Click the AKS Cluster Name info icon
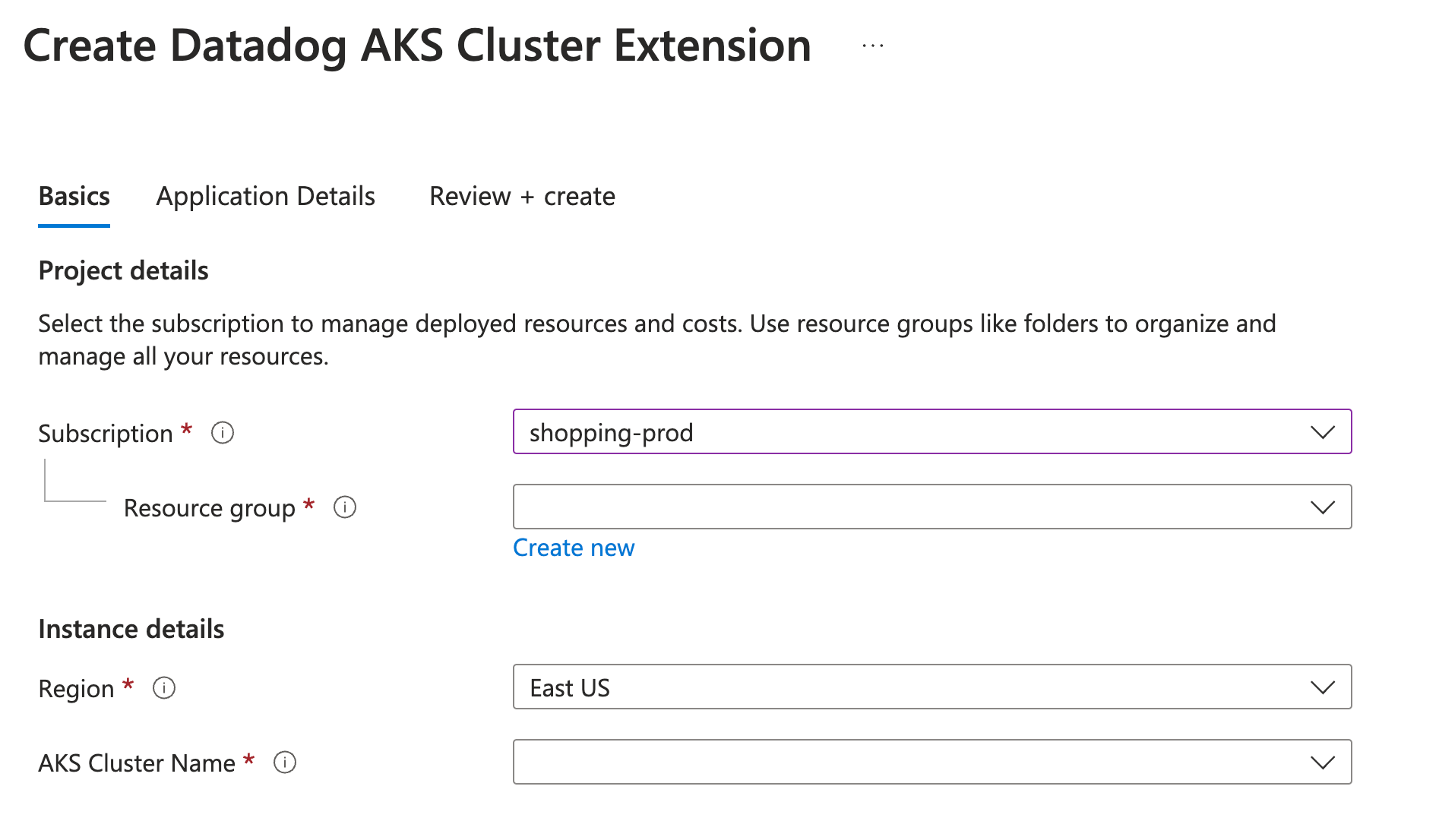The image size is (1439, 840). [x=284, y=763]
